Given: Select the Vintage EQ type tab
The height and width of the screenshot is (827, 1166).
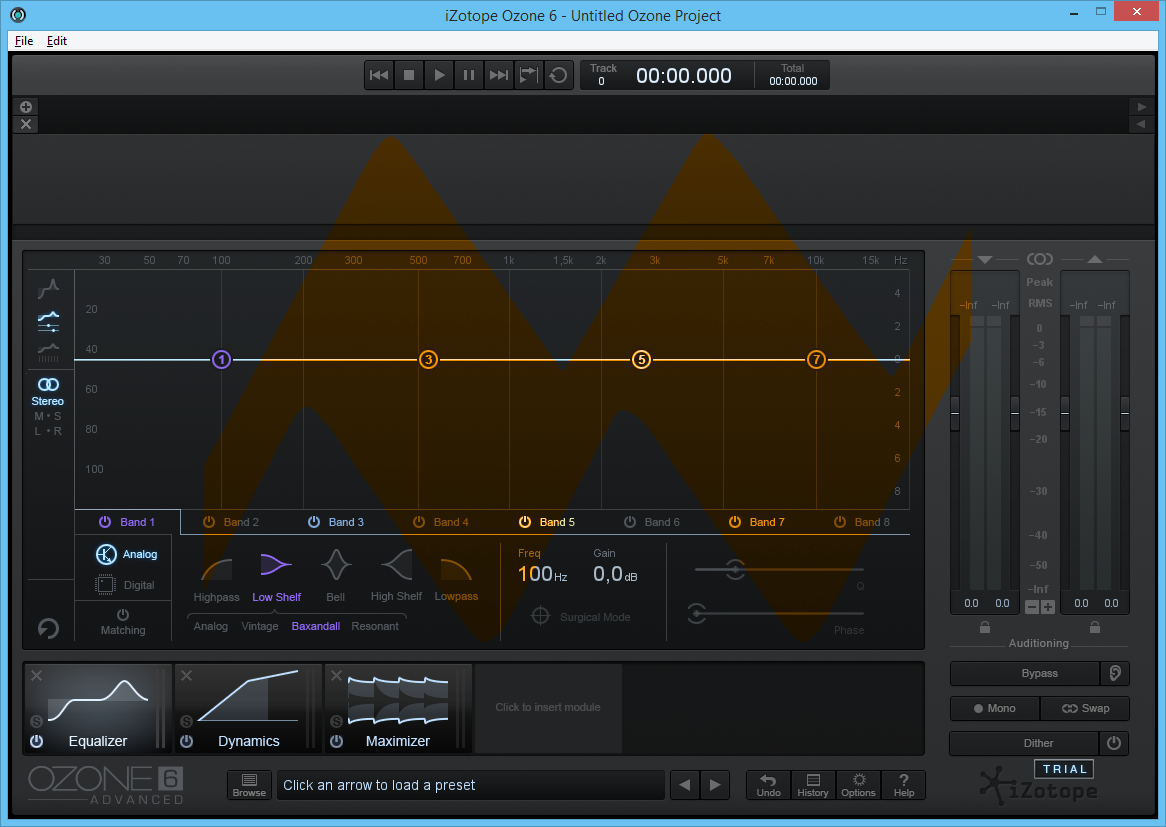Looking at the screenshot, I should [260, 626].
